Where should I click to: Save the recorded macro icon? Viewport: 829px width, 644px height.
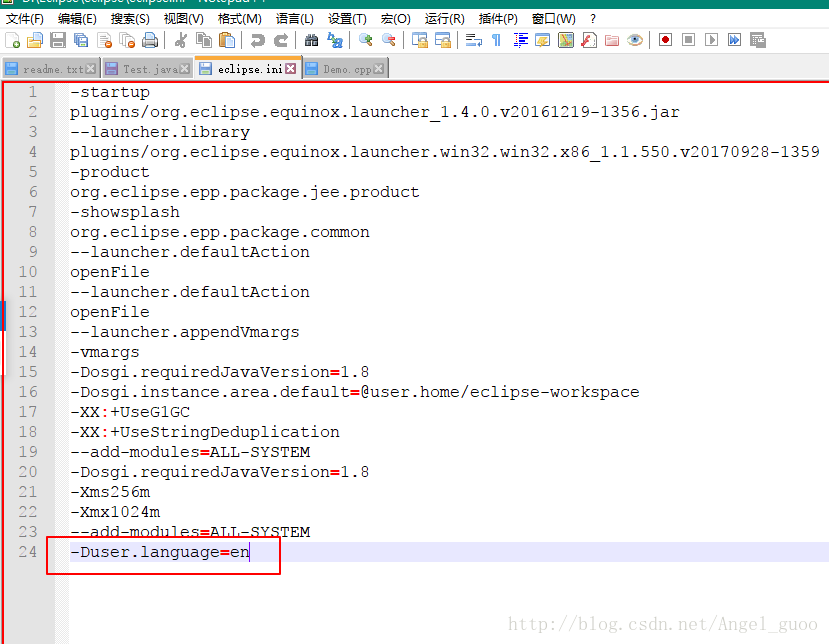[x=758, y=40]
